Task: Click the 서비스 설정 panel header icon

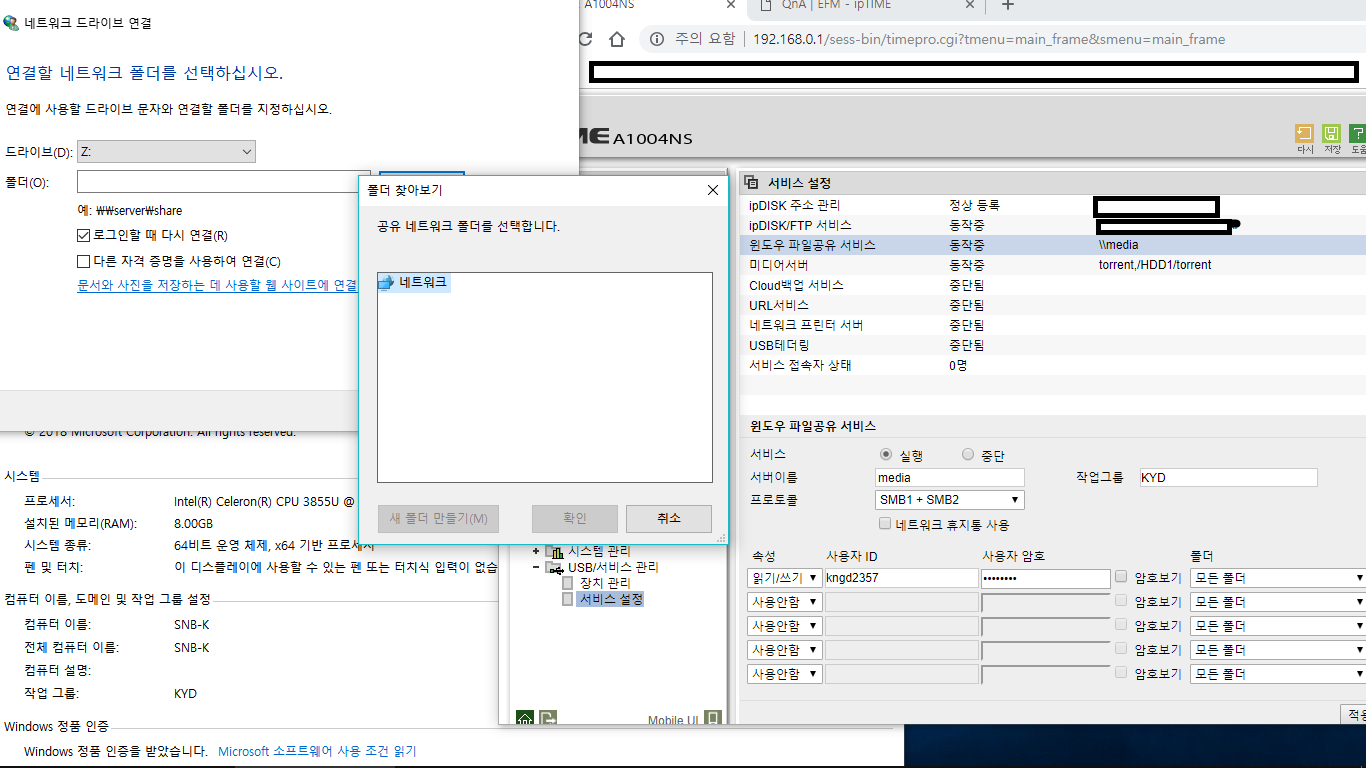Action: pos(752,183)
